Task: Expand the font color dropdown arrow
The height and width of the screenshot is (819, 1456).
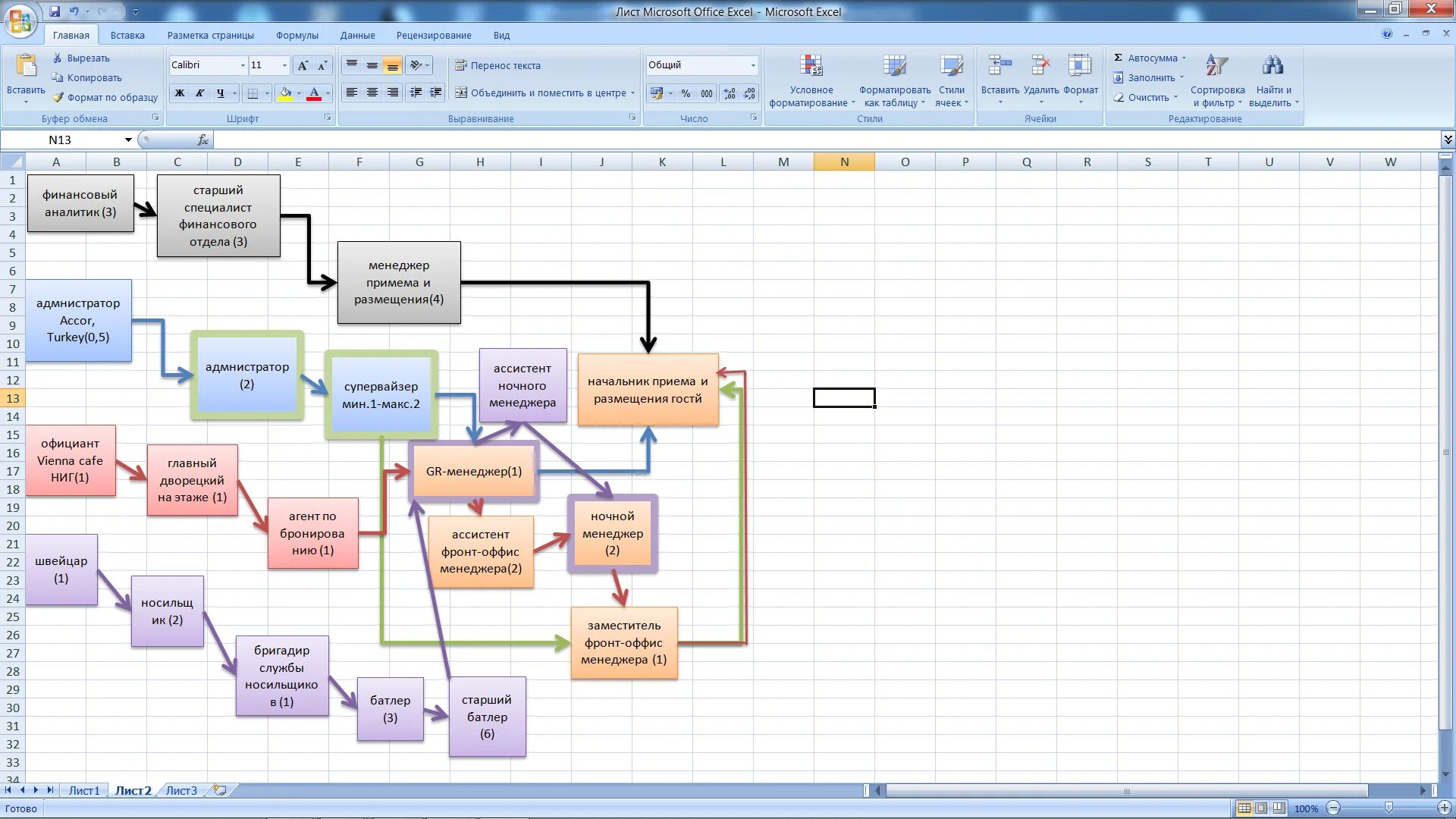Action: click(328, 93)
